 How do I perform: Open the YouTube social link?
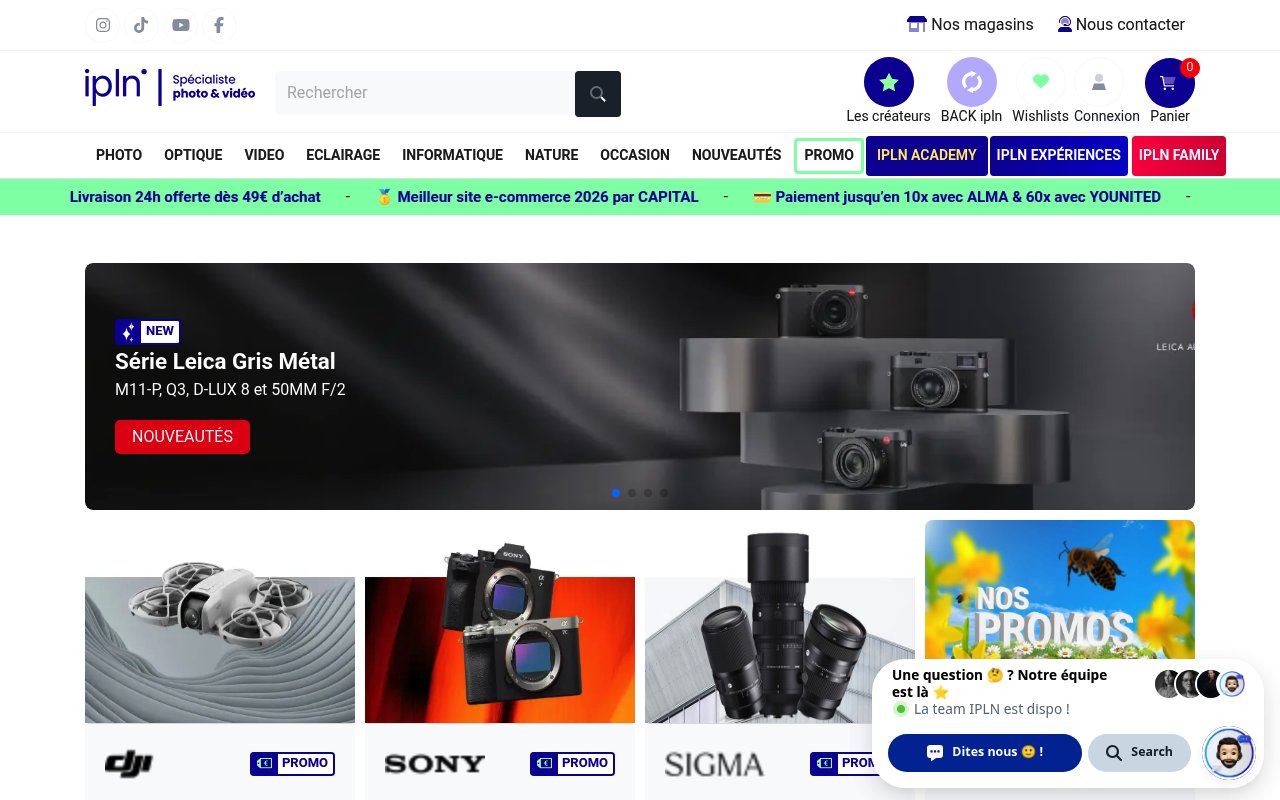[180, 25]
